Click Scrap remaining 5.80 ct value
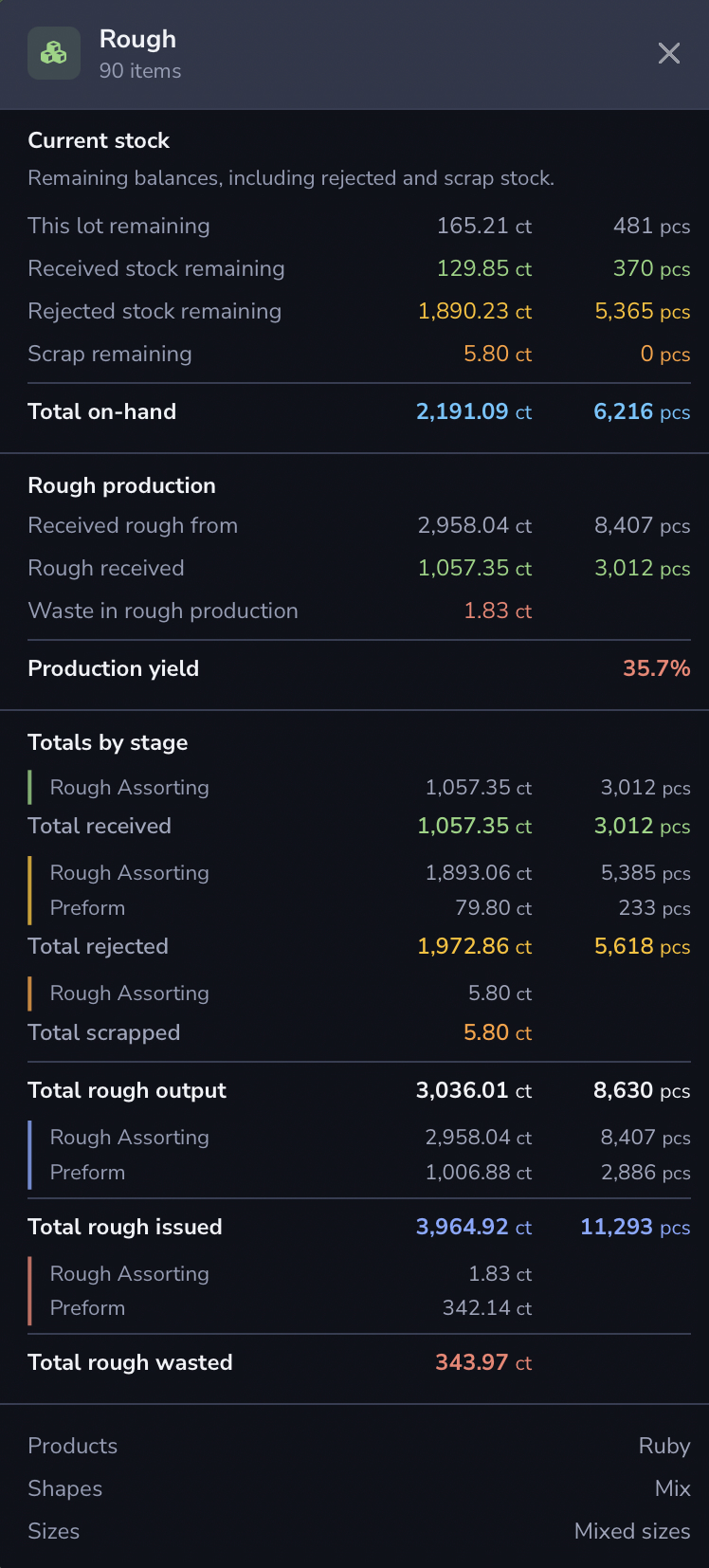709x1568 pixels. 498,354
